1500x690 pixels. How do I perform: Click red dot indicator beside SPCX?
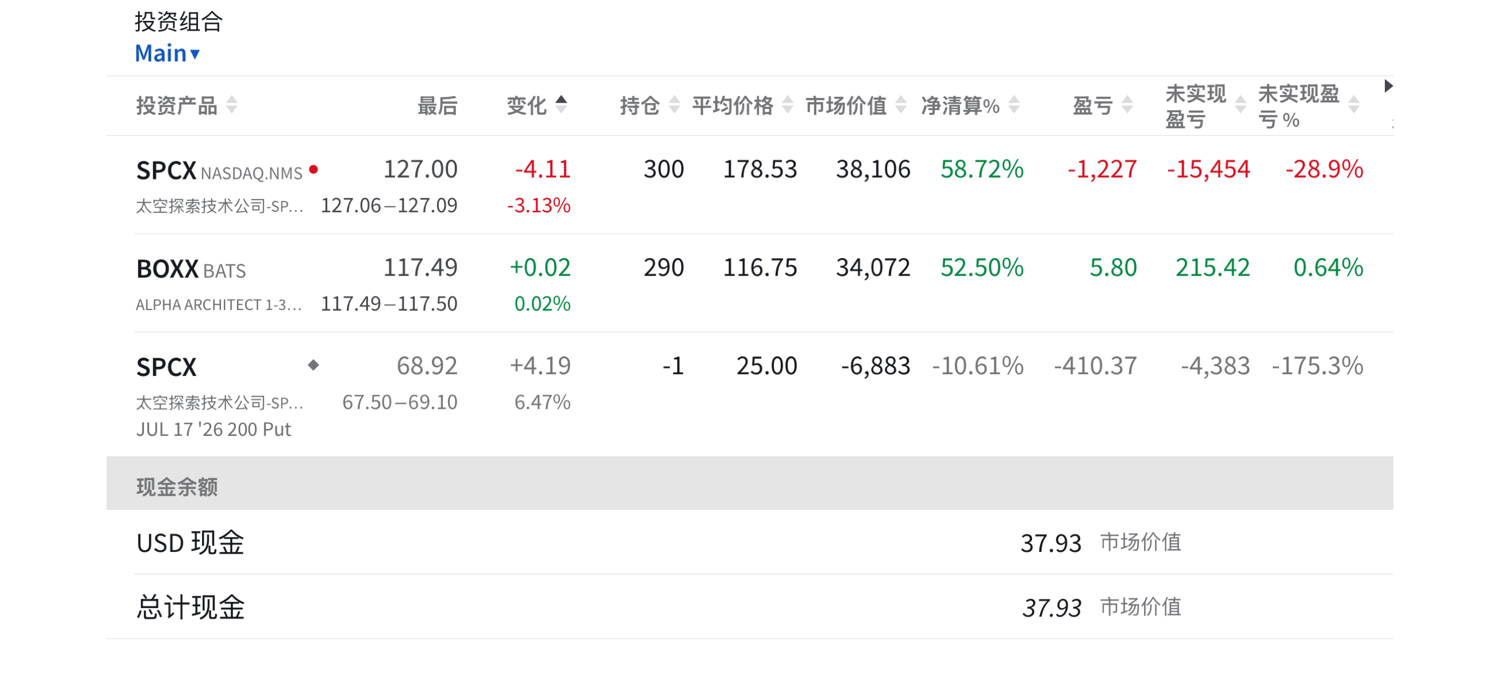313,170
